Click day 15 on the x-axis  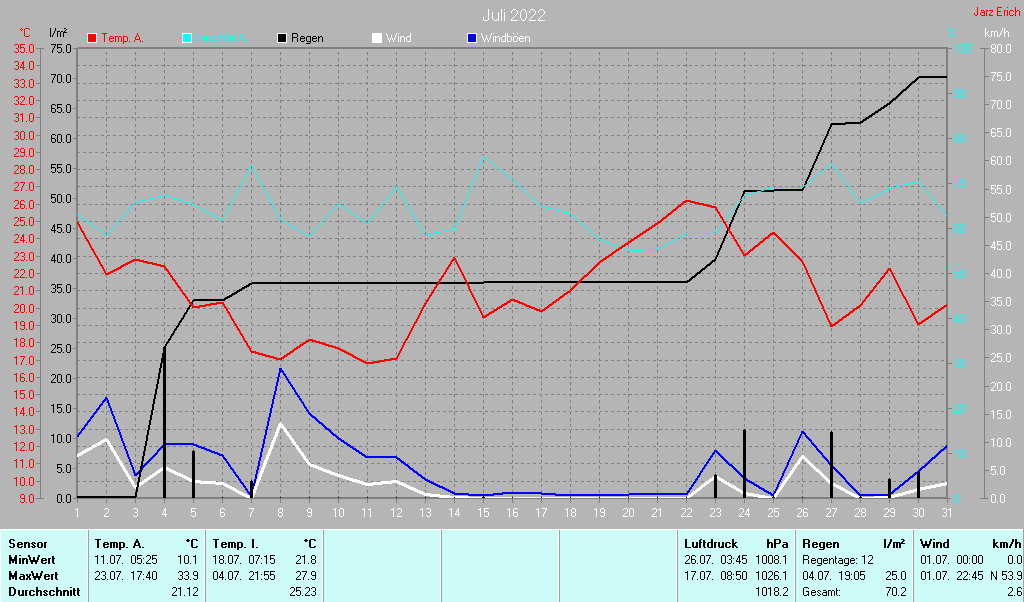point(483,512)
